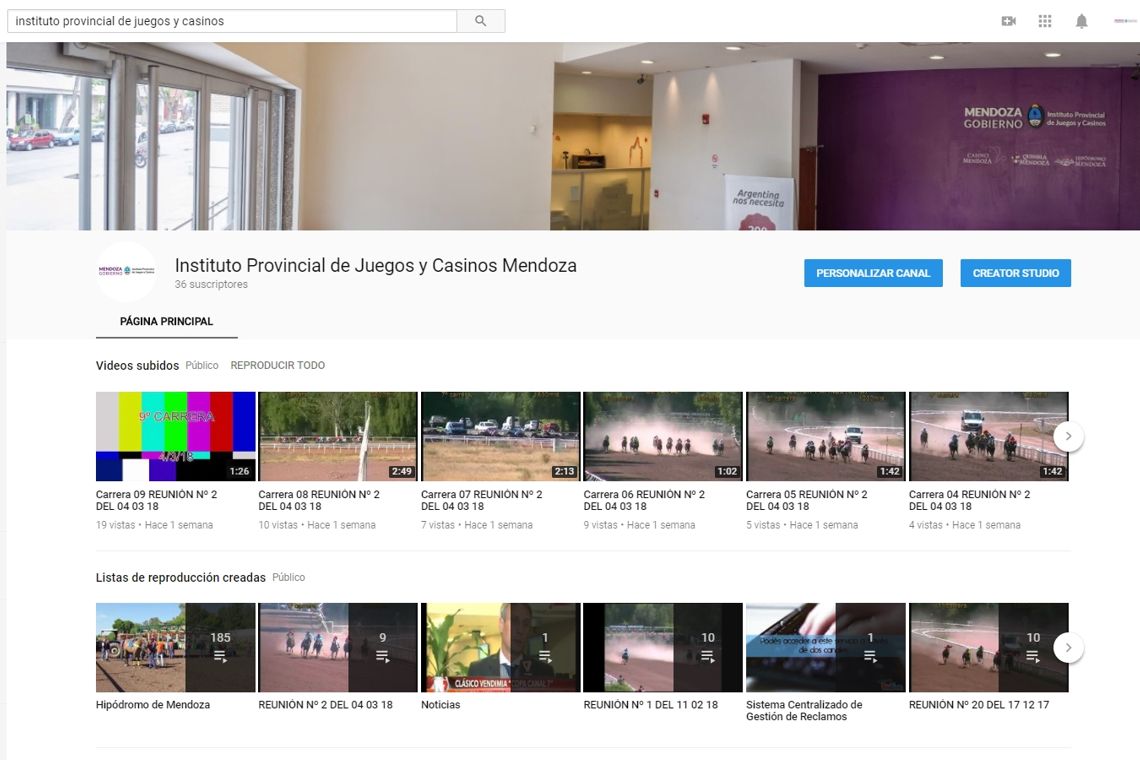Open Carrera 04 video thumbnail

point(989,436)
